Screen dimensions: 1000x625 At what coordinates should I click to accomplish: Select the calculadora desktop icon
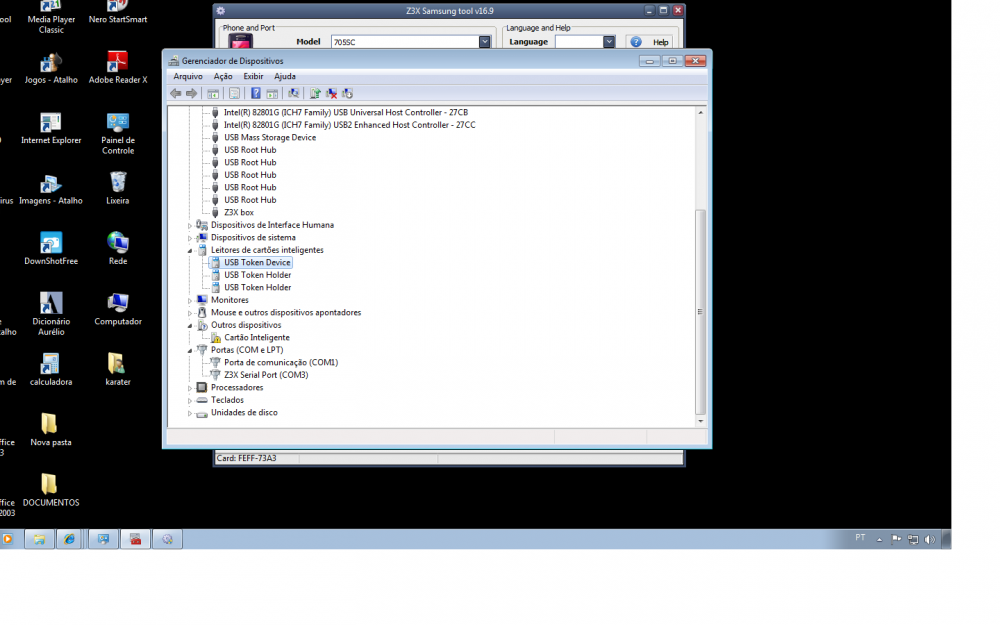[x=51, y=369]
